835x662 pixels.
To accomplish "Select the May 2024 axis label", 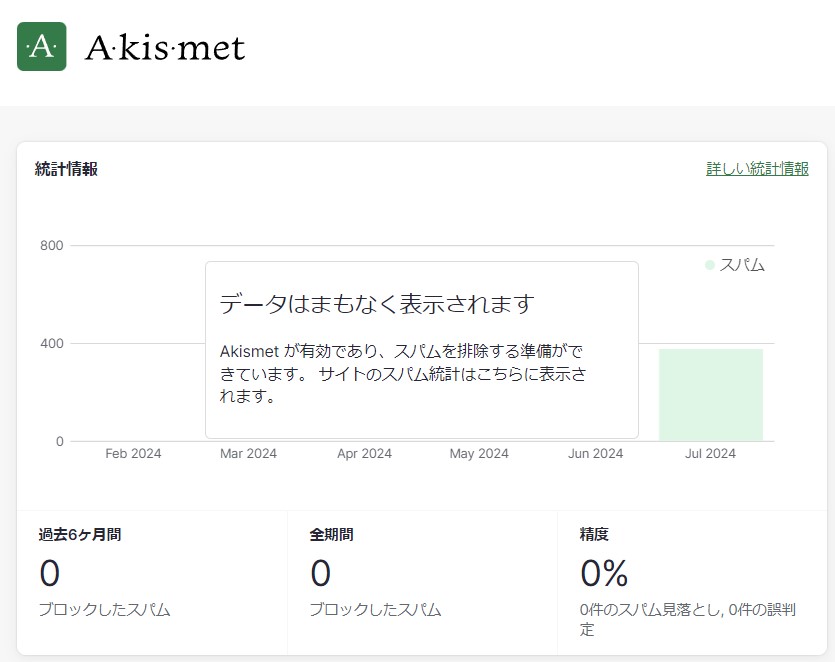I will click(x=479, y=454).
